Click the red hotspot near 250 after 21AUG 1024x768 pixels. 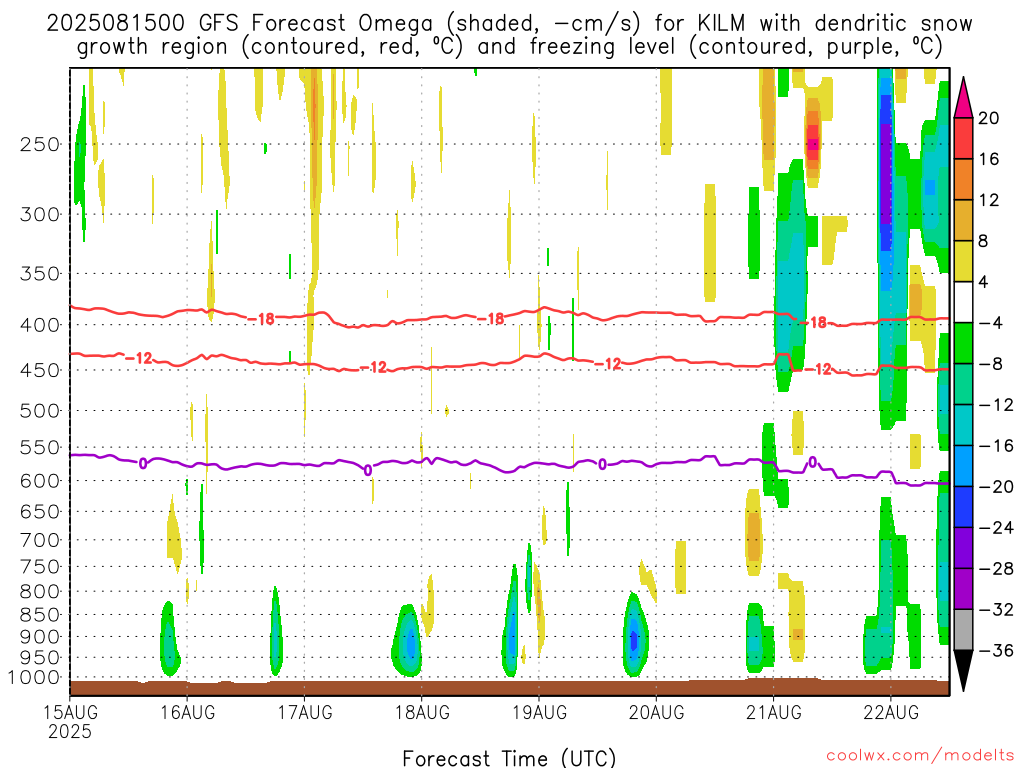click(813, 142)
